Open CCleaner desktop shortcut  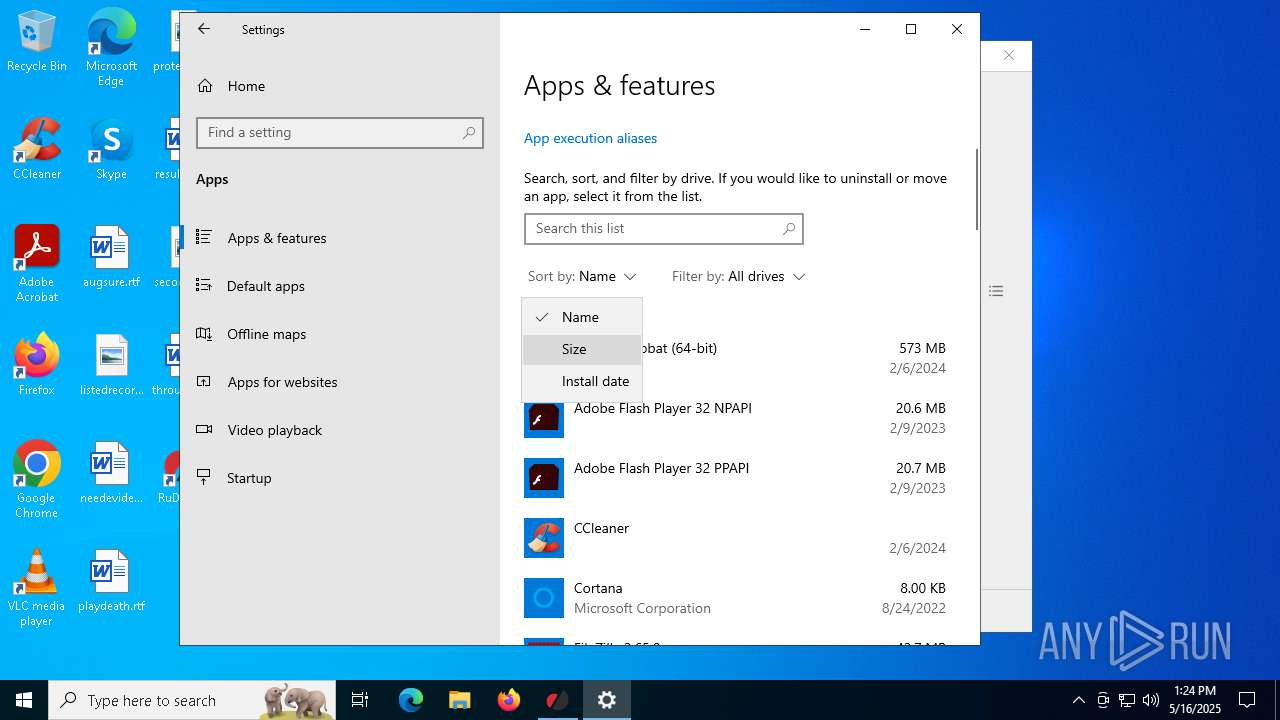pos(37,149)
